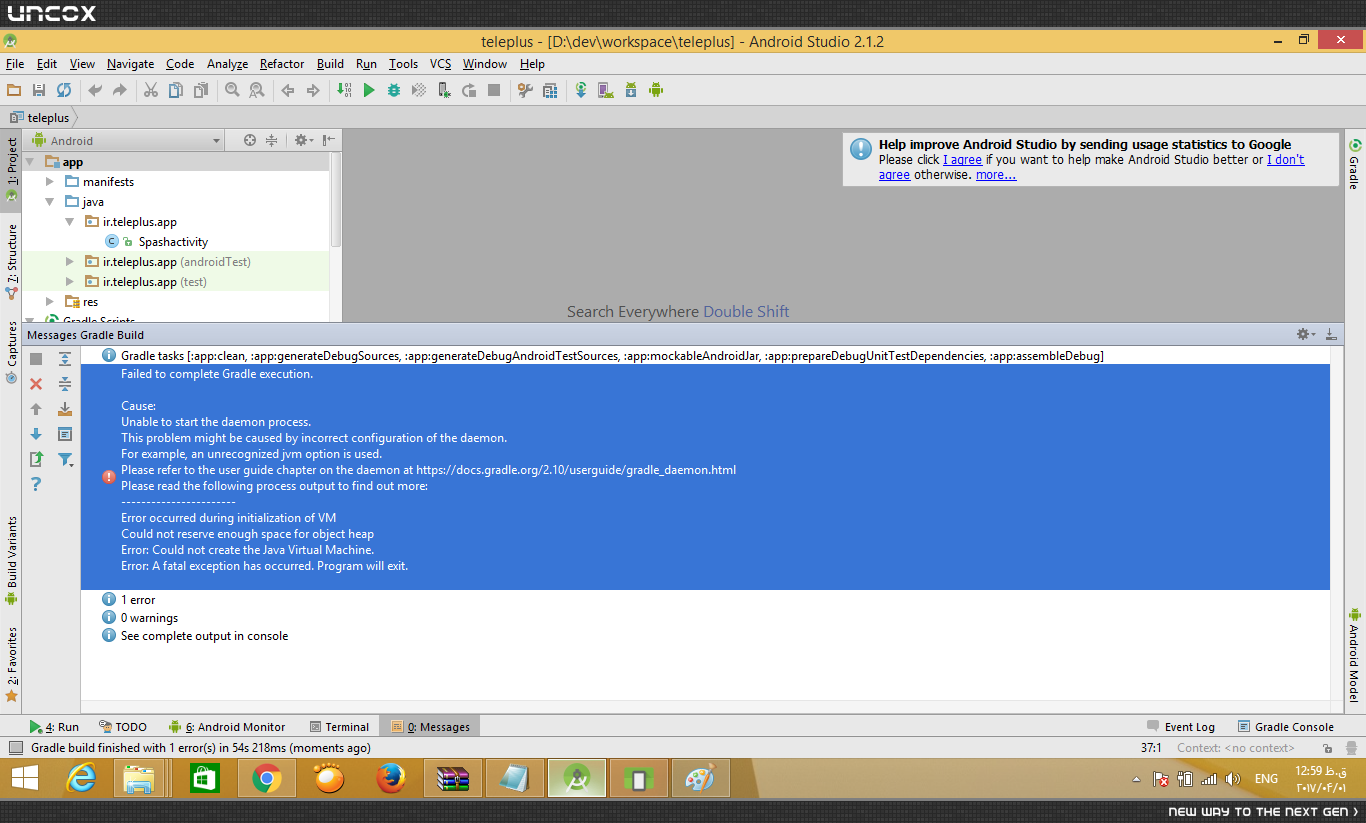Export messages to text file icon
1366x823 pixels.
(x=36, y=459)
